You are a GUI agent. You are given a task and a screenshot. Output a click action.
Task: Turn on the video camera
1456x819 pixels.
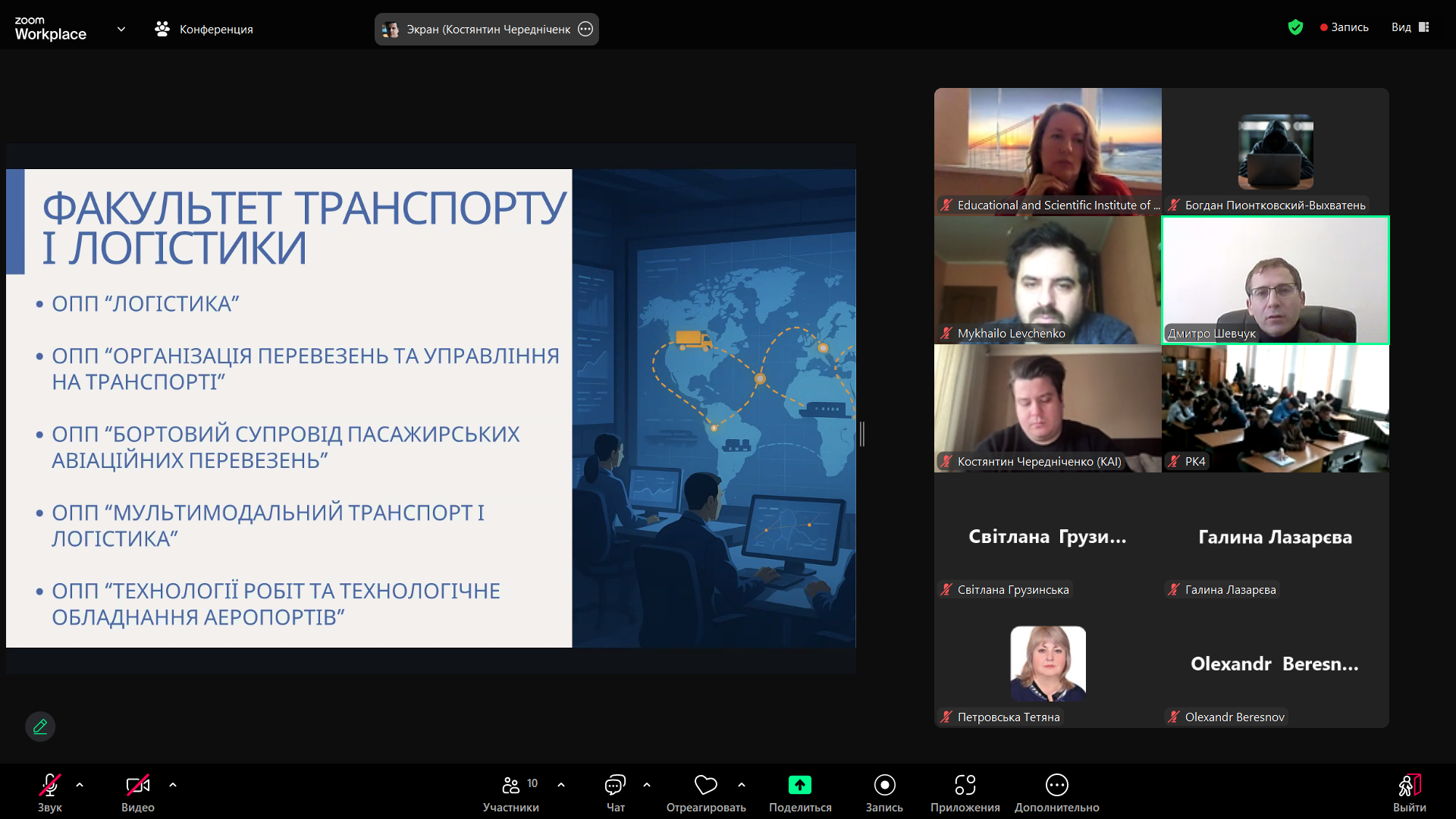point(137,786)
